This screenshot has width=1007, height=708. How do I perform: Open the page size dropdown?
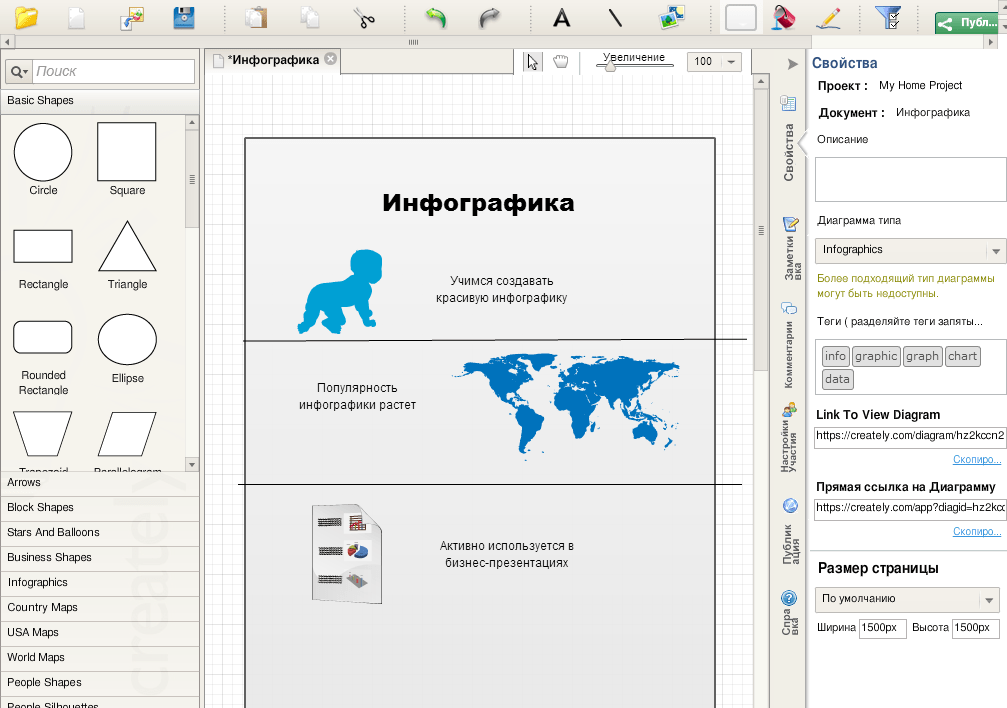point(989,600)
